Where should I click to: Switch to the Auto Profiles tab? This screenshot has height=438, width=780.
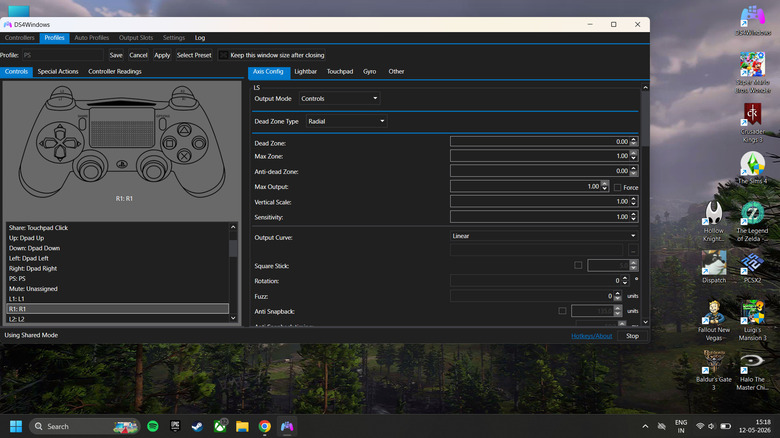pos(92,38)
